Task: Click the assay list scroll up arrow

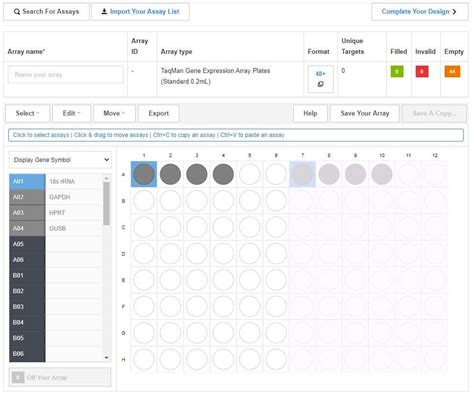Action: point(107,178)
